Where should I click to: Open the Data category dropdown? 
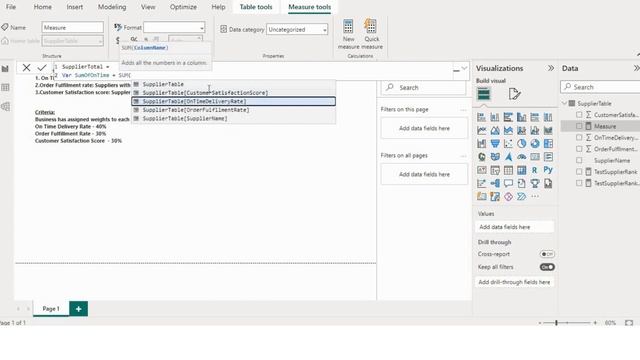pos(297,29)
